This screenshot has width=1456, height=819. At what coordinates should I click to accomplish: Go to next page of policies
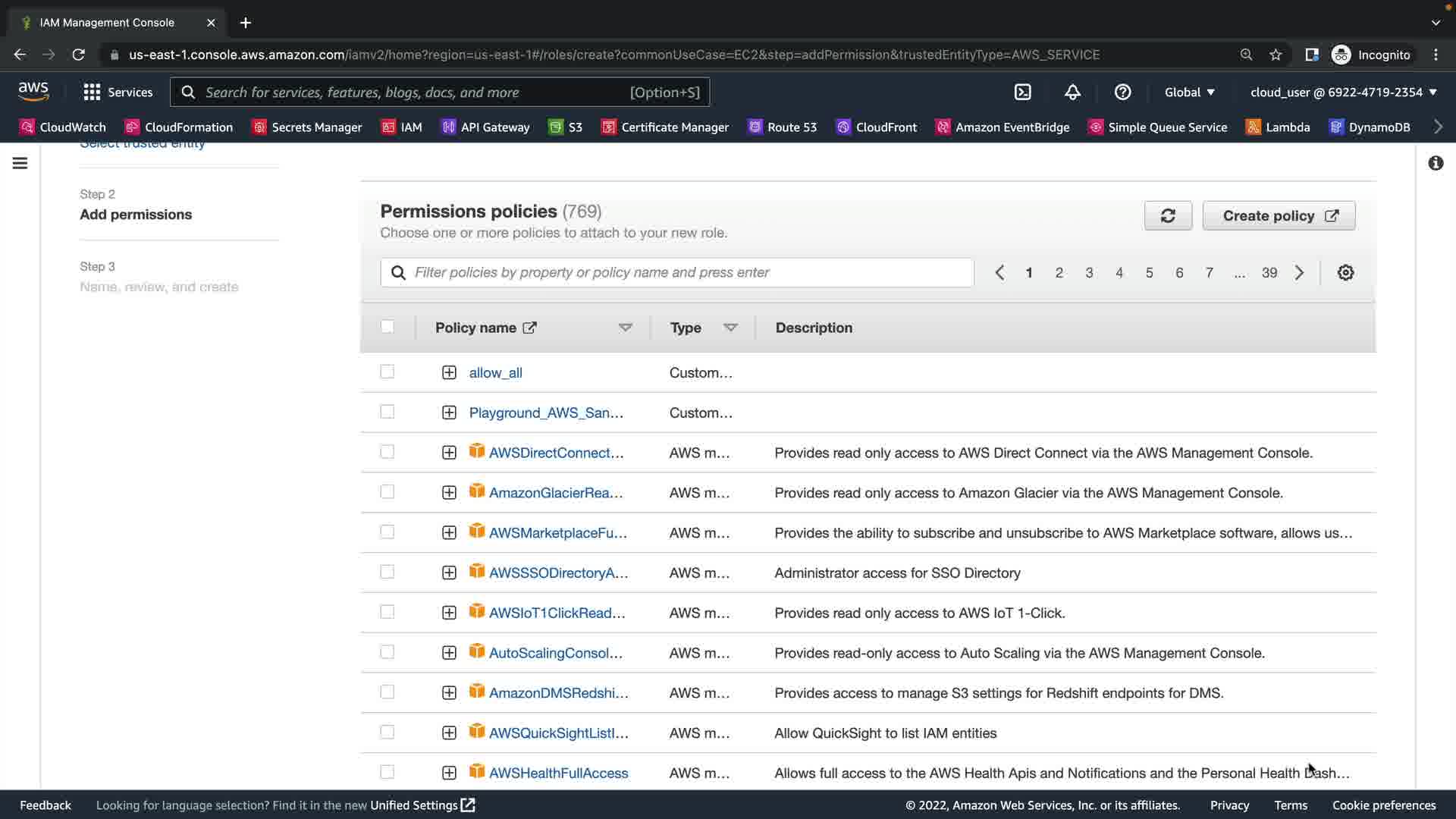[x=1299, y=272]
